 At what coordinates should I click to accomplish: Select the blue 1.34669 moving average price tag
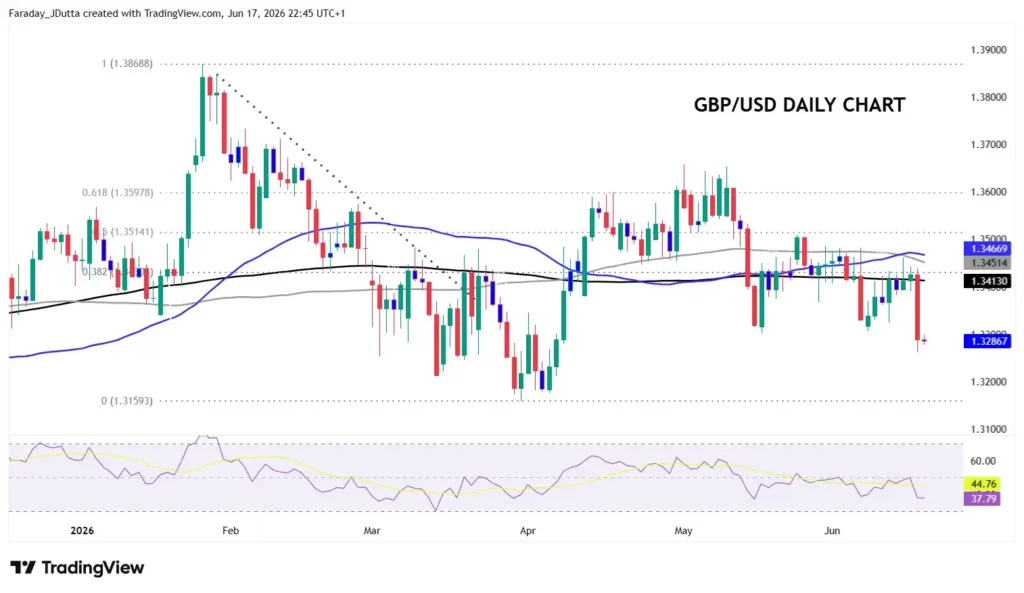[x=987, y=249]
